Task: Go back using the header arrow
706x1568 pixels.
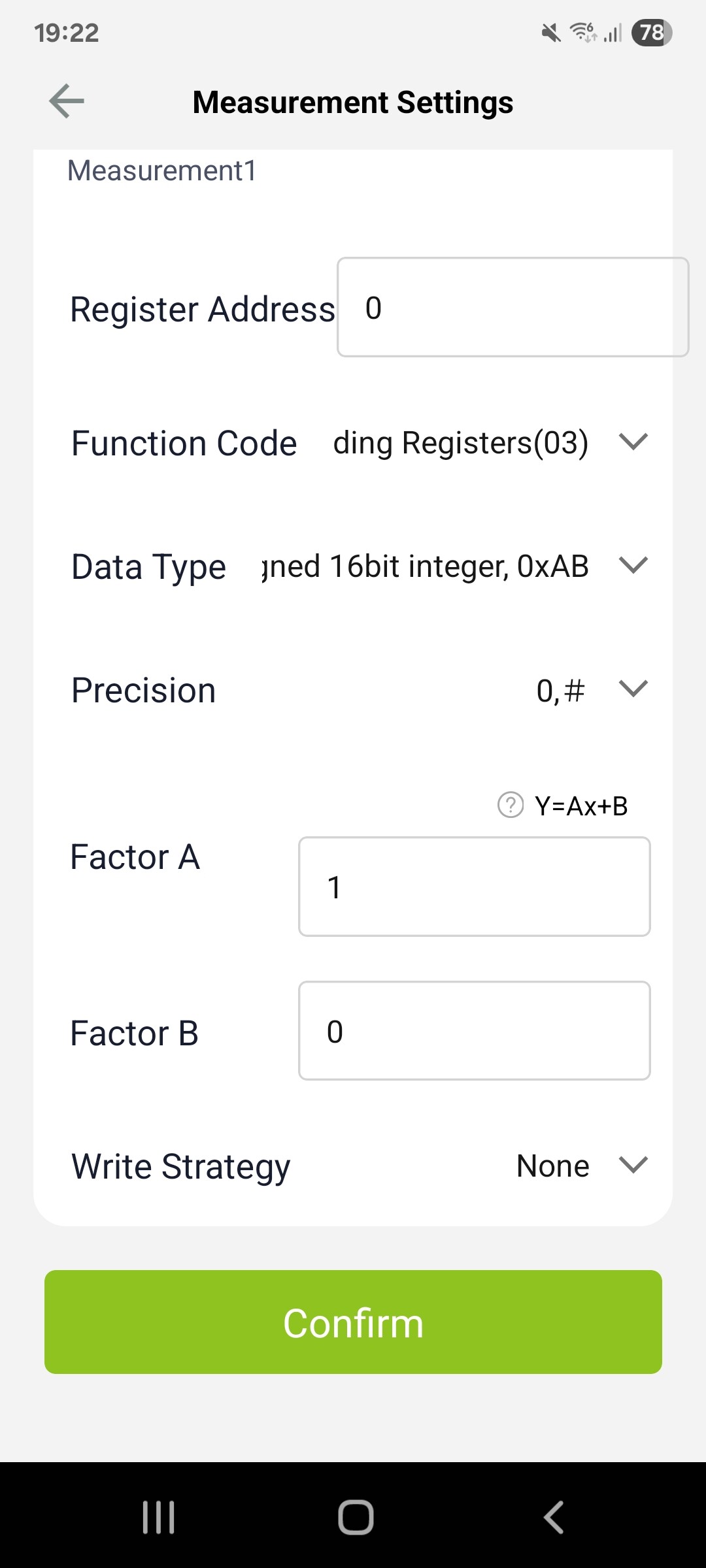Action: pos(67,101)
